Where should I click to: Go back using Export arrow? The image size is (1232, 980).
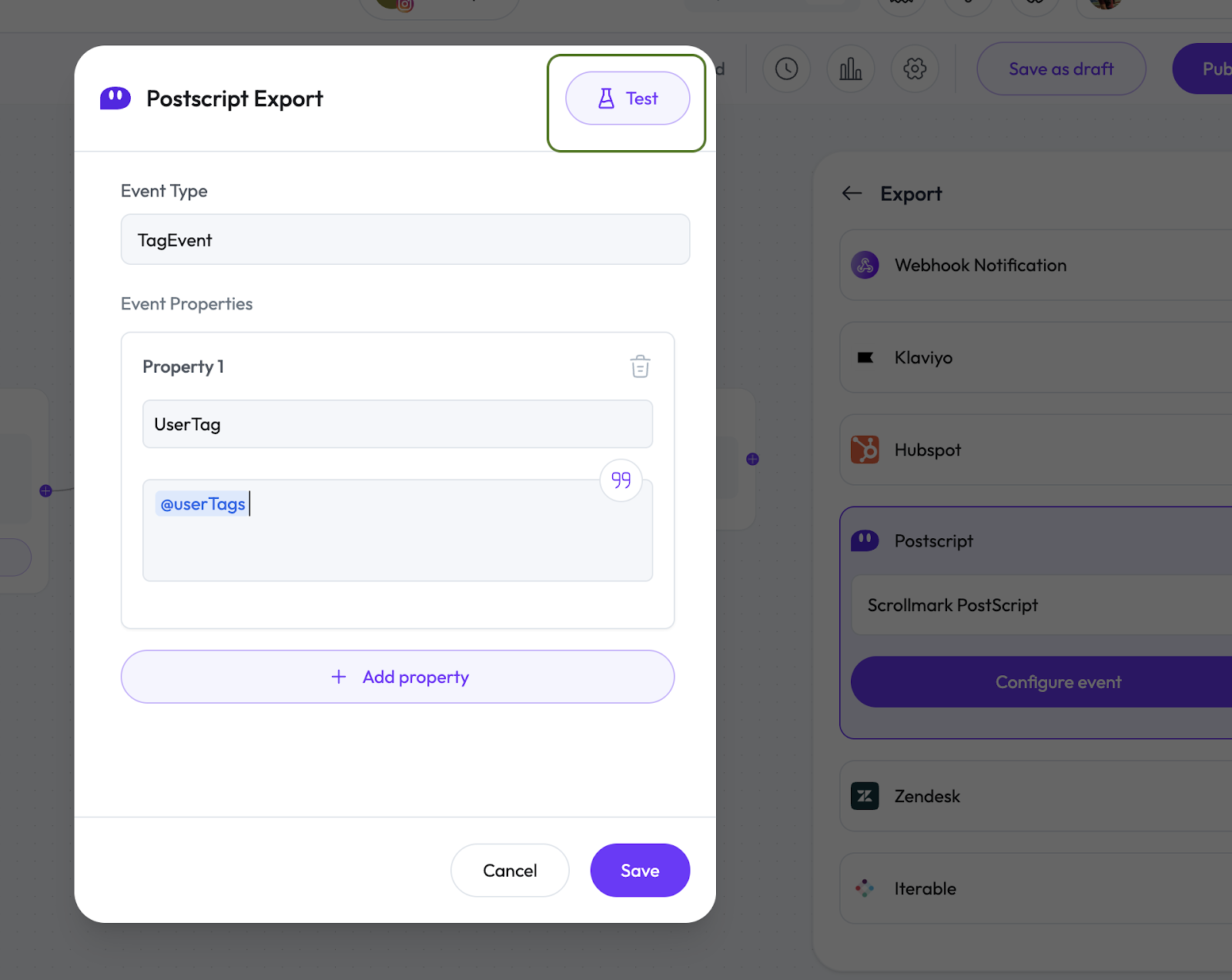(x=852, y=194)
